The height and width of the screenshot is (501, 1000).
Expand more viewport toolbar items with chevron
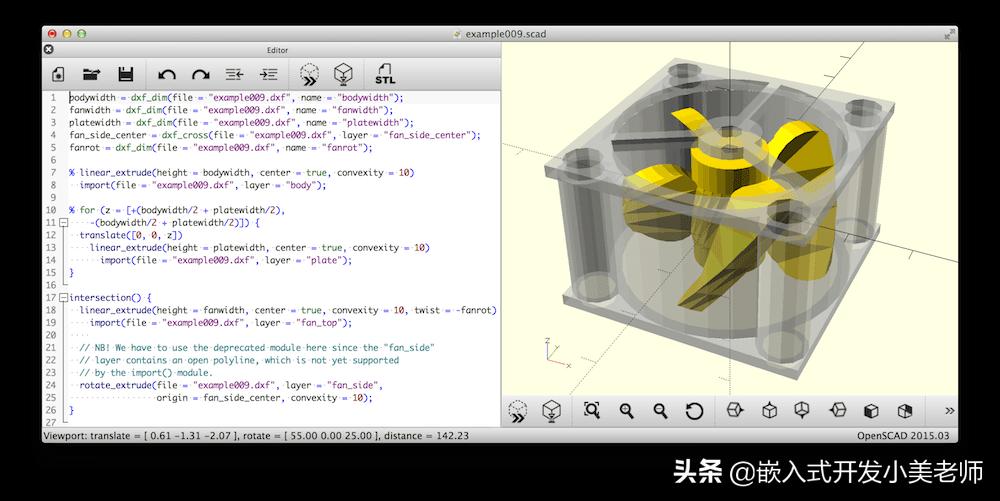tap(950, 410)
